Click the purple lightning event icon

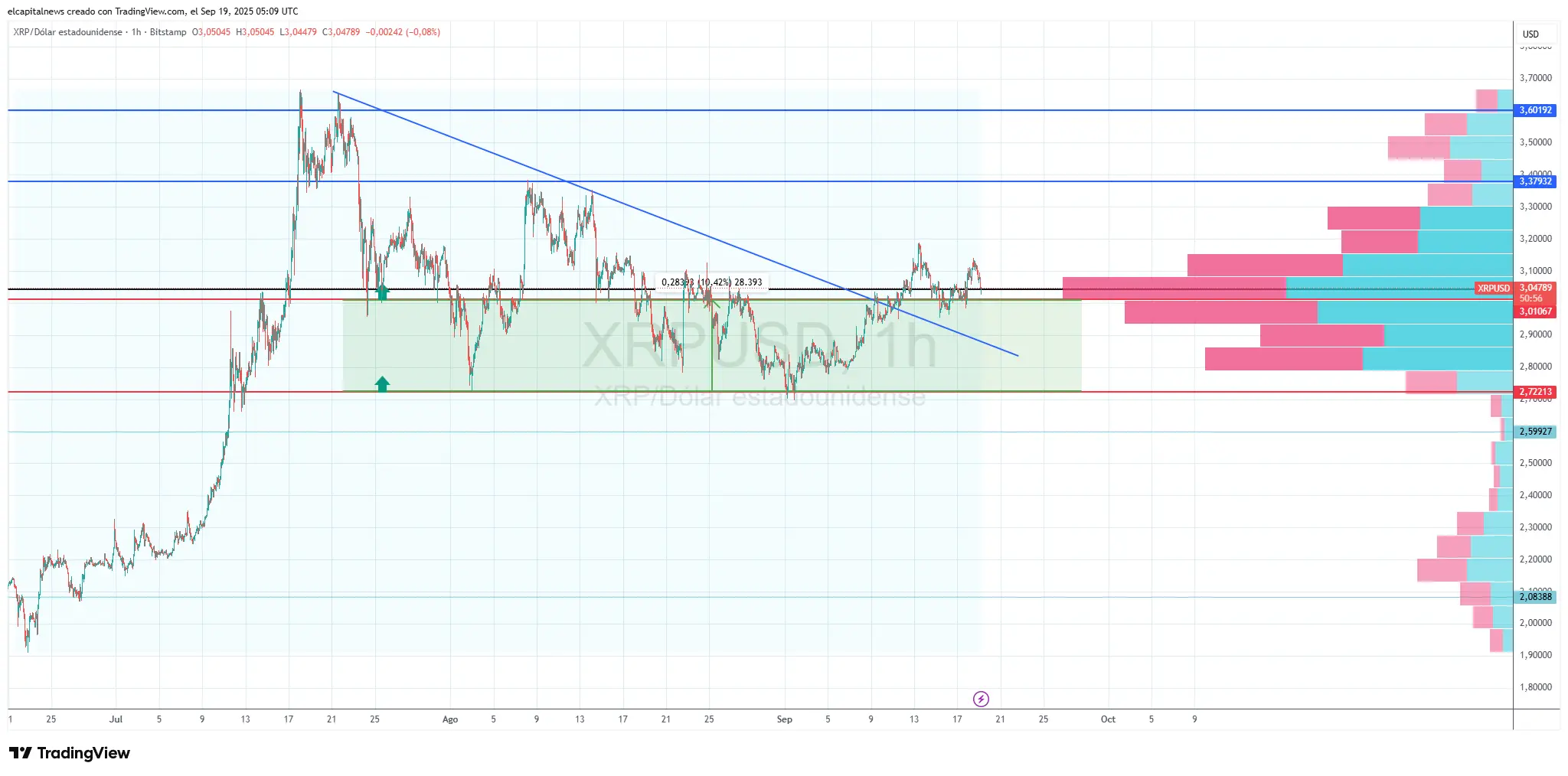pos(981,699)
